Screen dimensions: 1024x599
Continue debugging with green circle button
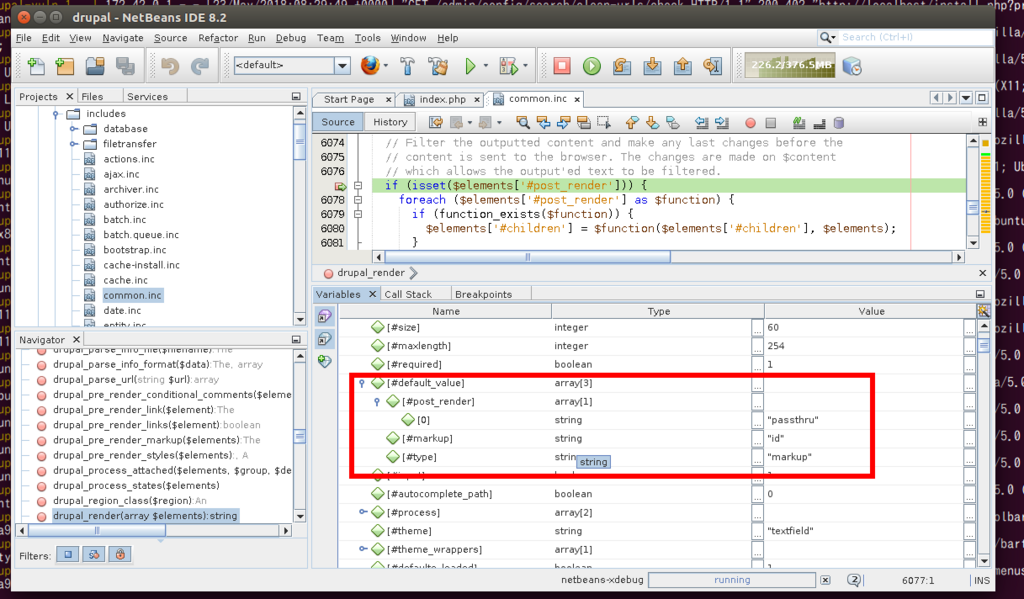592,65
